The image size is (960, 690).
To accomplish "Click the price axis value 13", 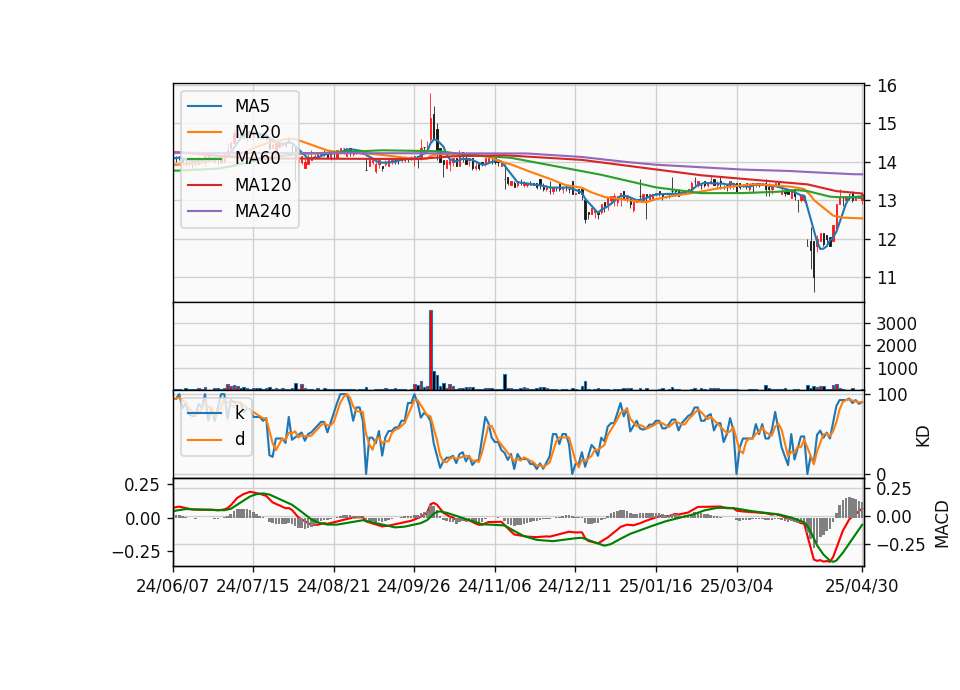I will tap(887, 201).
